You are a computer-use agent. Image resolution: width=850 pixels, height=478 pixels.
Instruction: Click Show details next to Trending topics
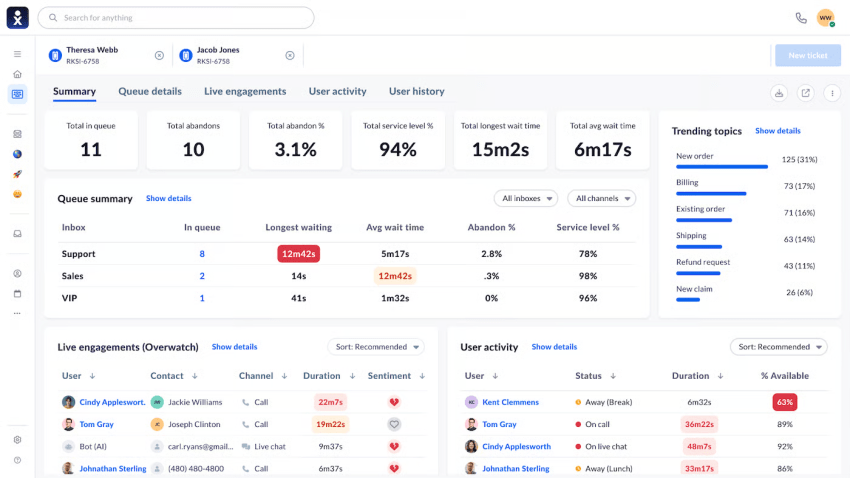[x=777, y=131]
